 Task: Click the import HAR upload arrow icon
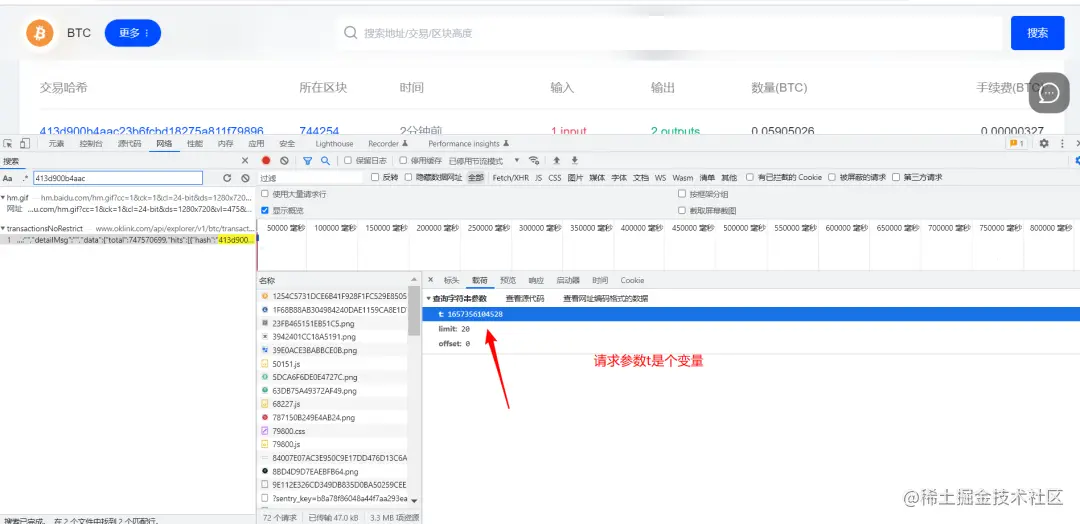(x=557, y=160)
